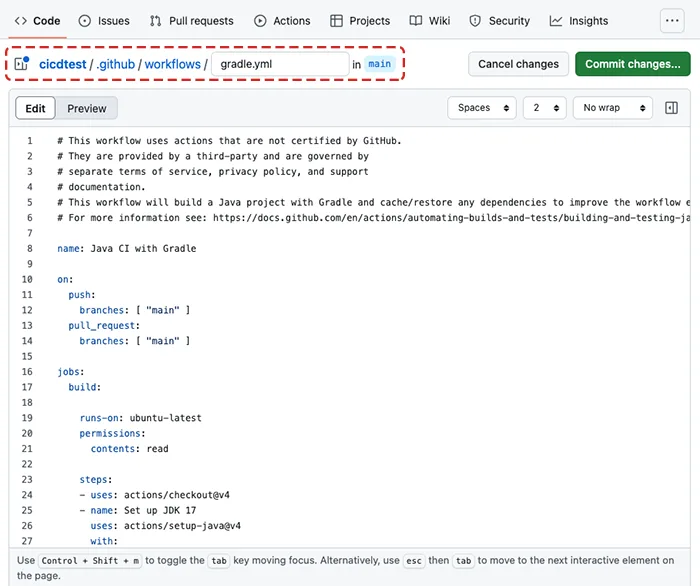
Task: Click 'contents: read' line
Action: point(129,449)
